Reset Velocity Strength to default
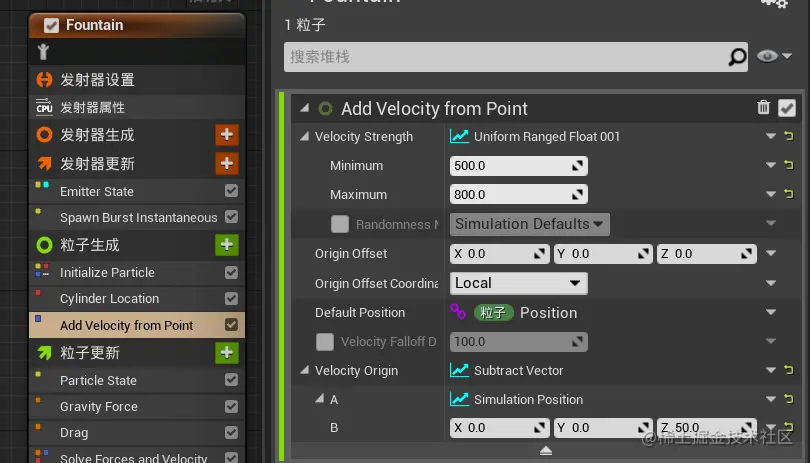Viewport: 810px width, 463px height. [789, 136]
